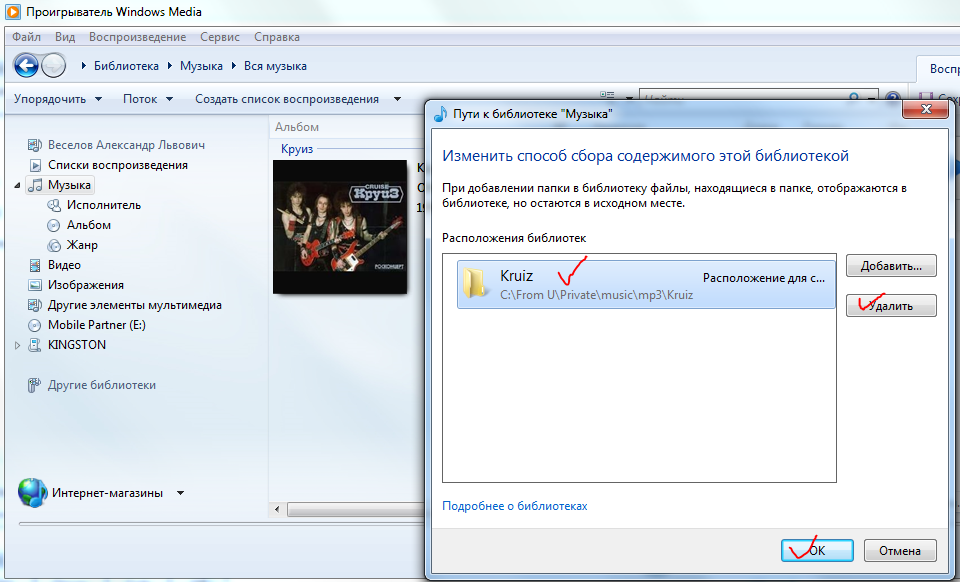This screenshot has height=582, width=960.
Task: Click the user library icon beside Веселов Александр Львович
Action: click(35, 145)
